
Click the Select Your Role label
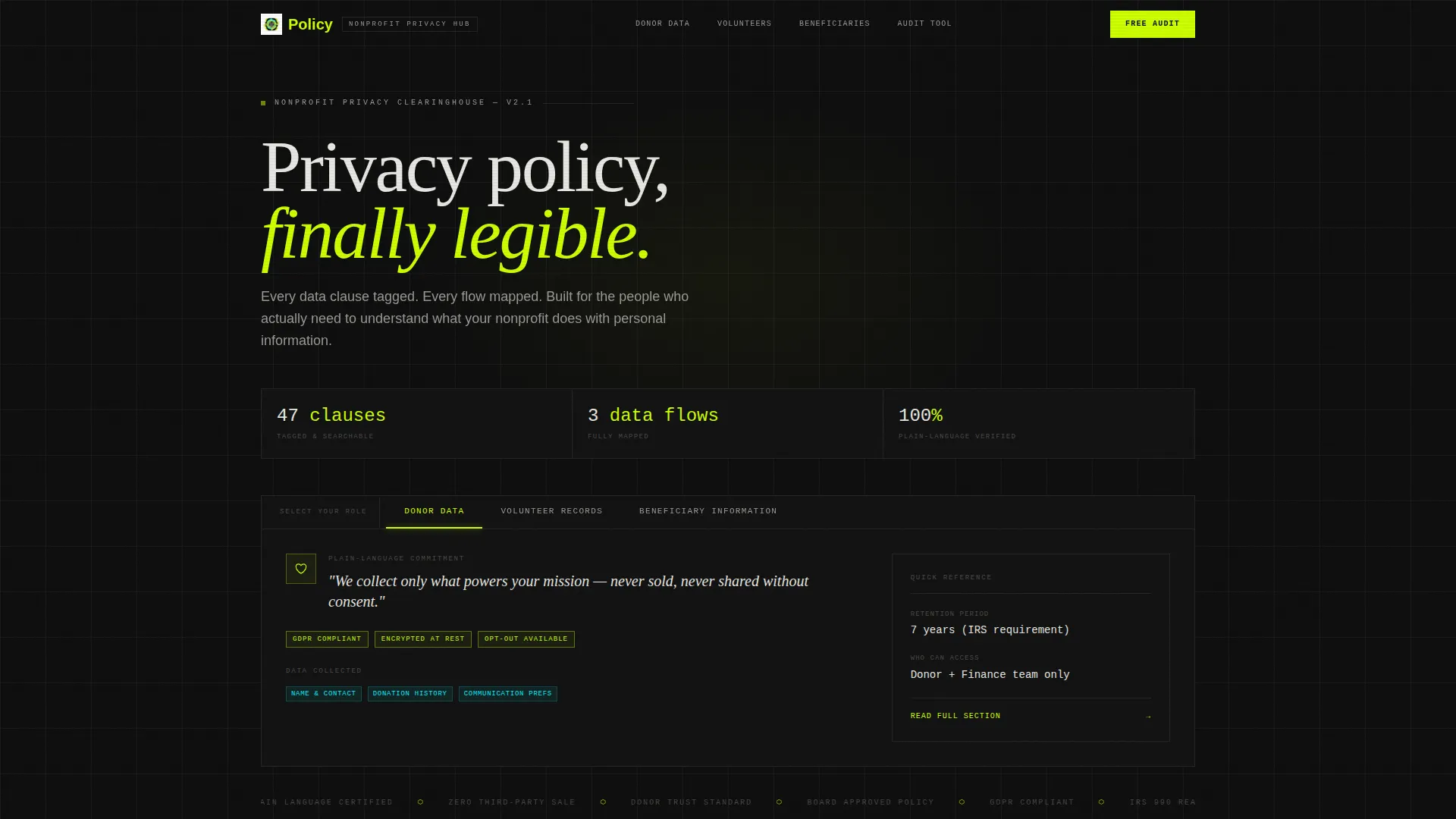tap(323, 512)
